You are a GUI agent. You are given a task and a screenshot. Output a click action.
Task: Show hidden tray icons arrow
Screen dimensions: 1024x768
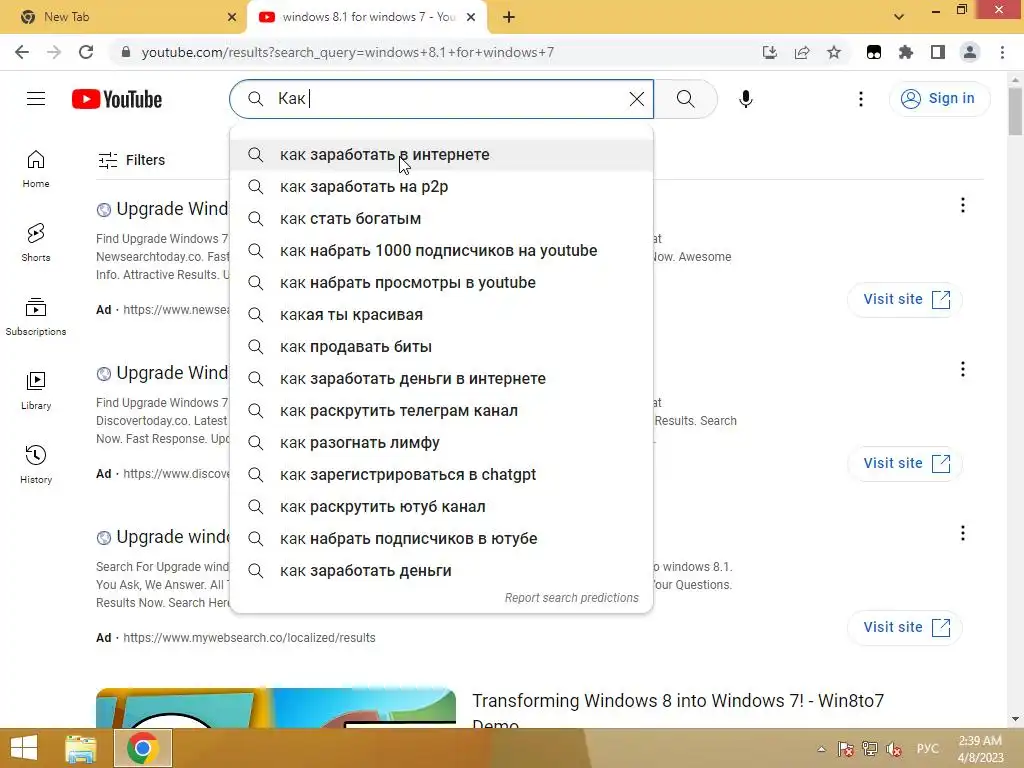pyautogui.click(x=821, y=749)
